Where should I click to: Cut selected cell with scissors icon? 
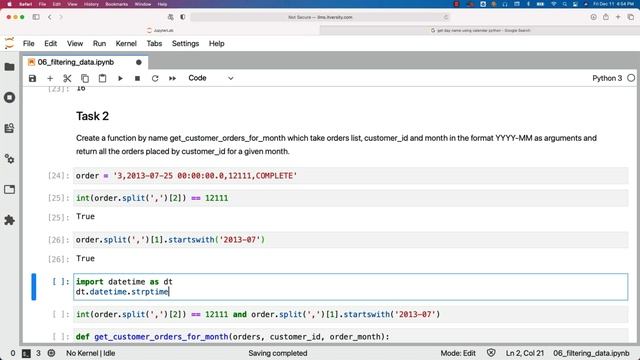pyautogui.click(x=67, y=78)
